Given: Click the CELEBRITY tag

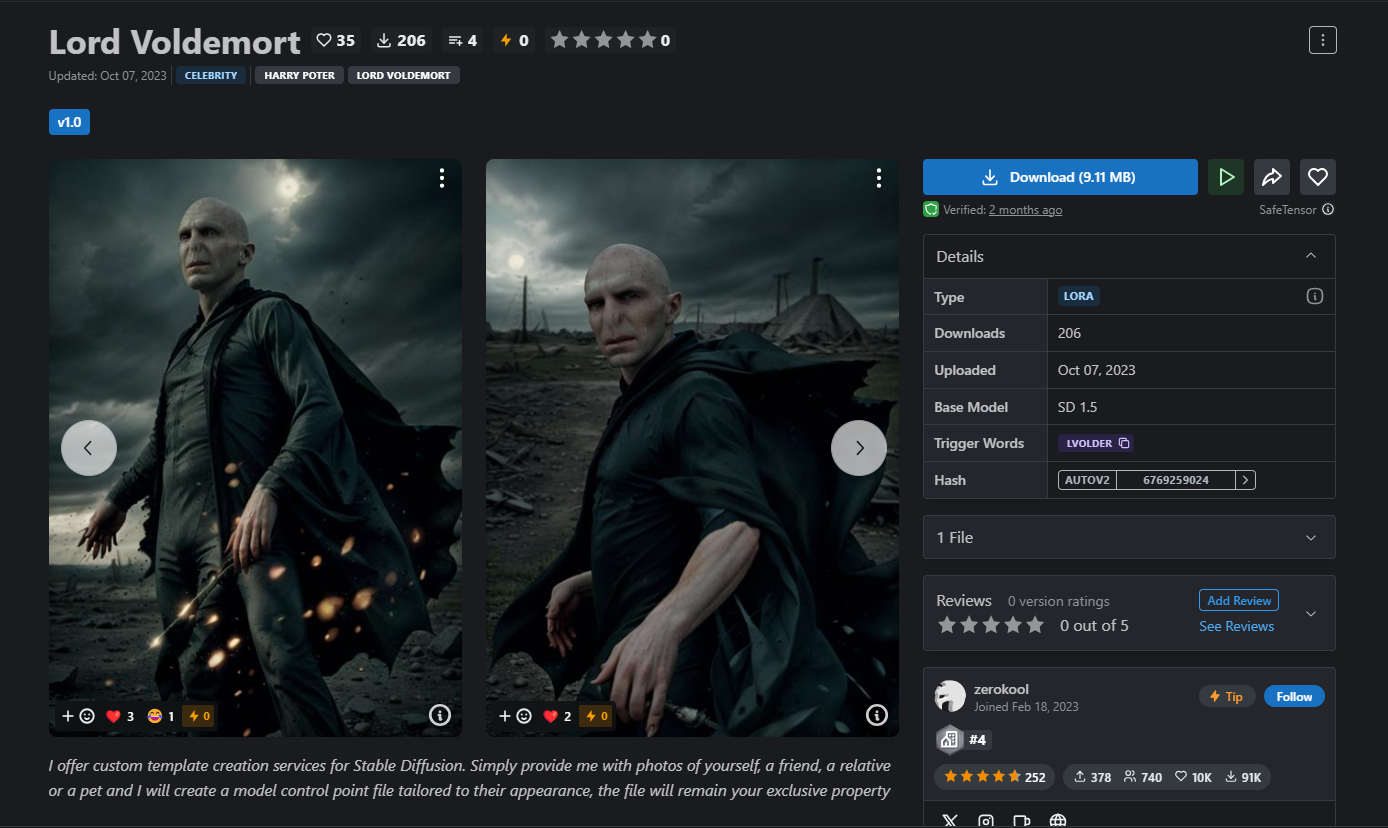Looking at the screenshot, I should (x=211, y=75).
